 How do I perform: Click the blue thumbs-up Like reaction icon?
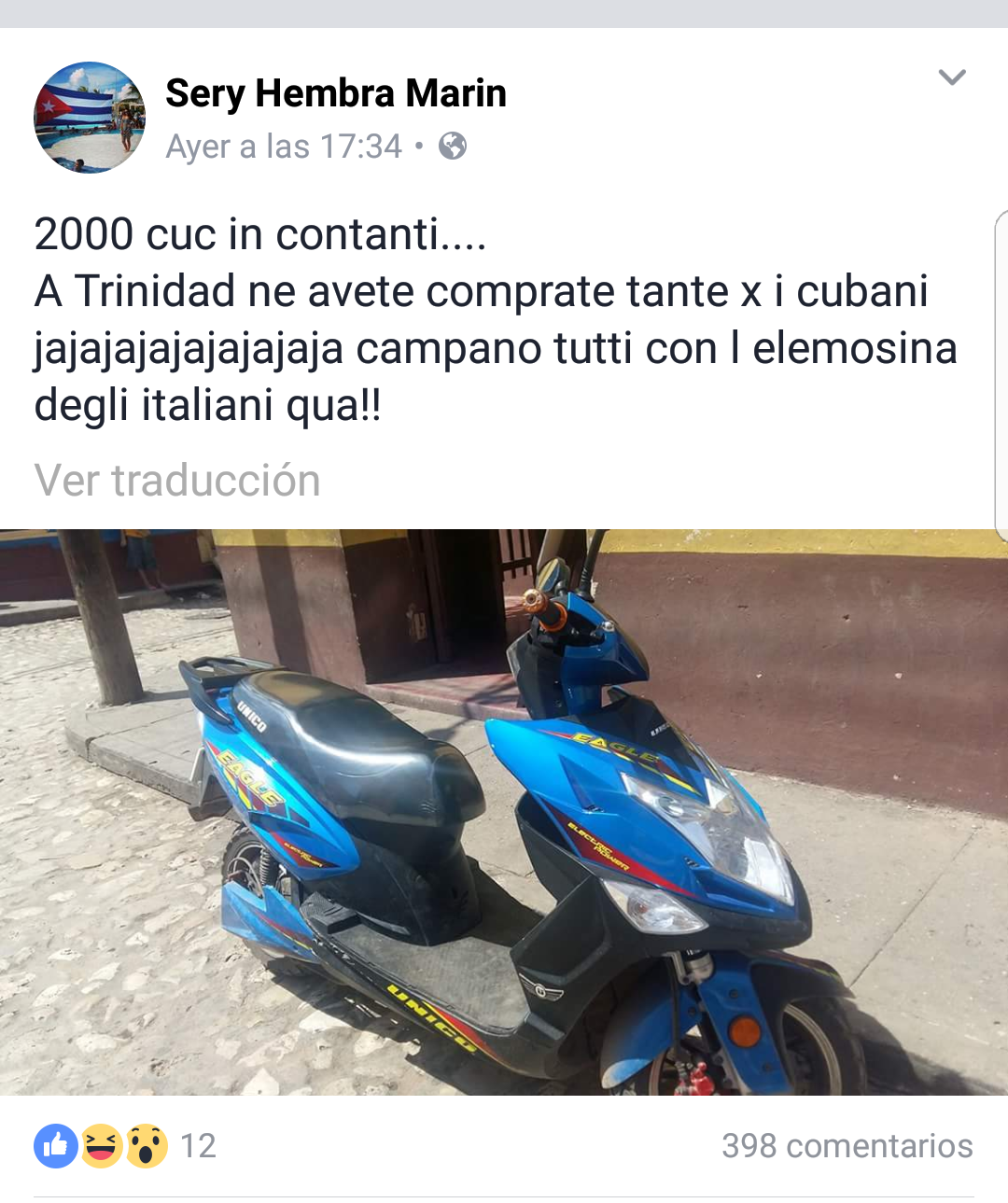tap(56, 1145)
